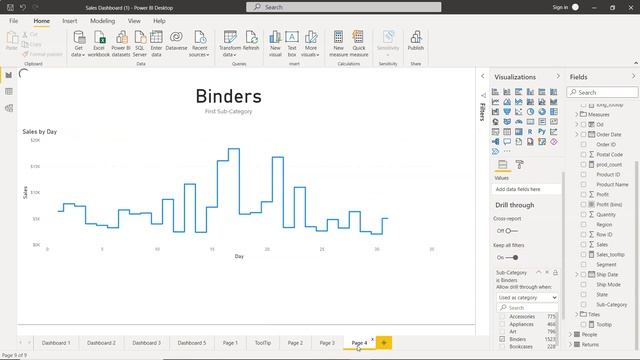Lock the Sub-Category drill-through filter

pyautogui.click(x=555, y=272)
